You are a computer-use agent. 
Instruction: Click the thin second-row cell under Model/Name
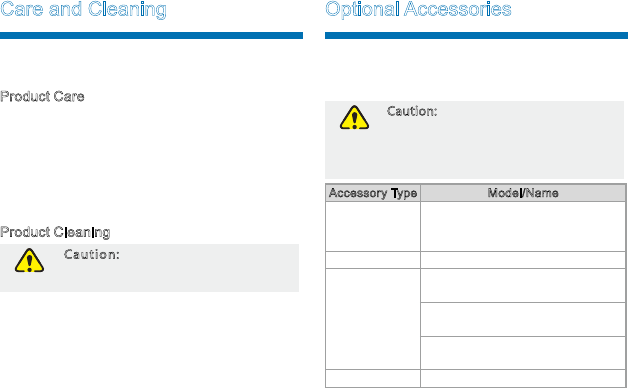click(x=523, y=260)
